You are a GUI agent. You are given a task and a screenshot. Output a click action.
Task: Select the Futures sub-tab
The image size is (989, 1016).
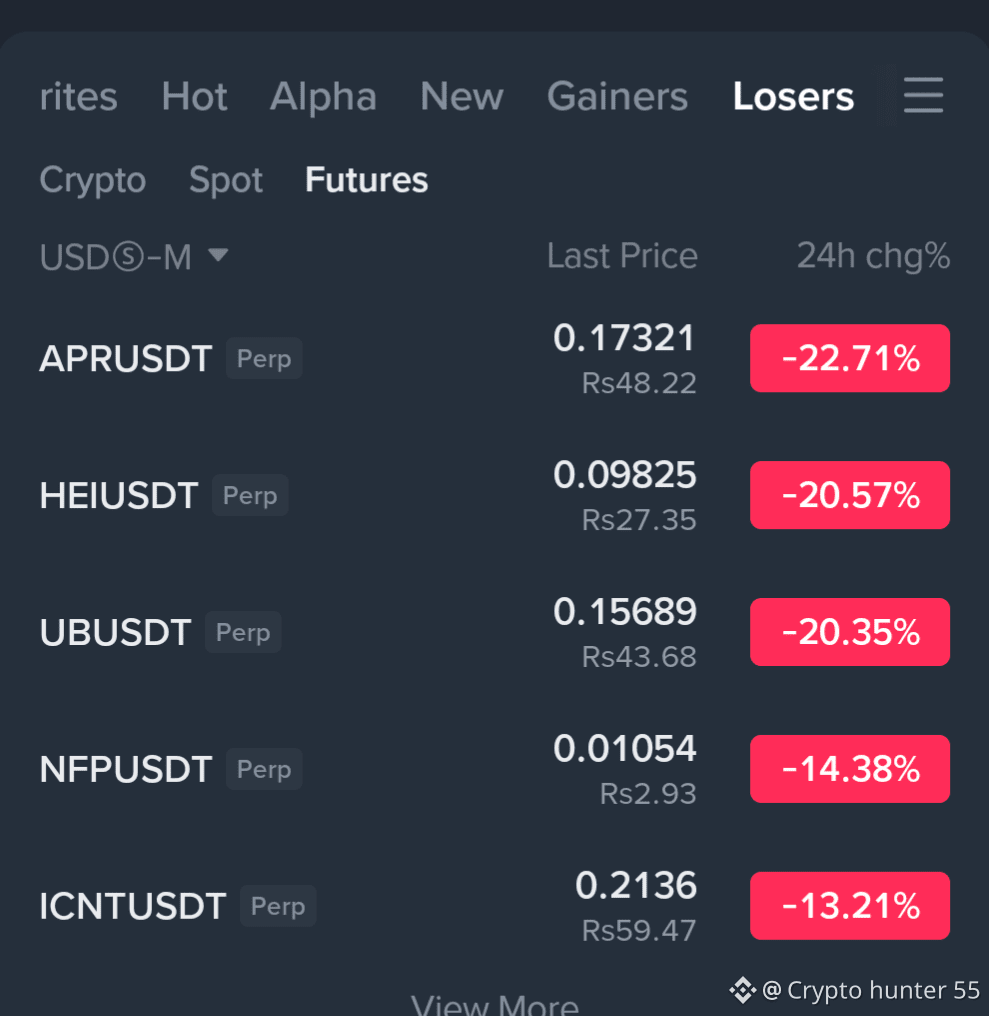(x=366, y=179)
